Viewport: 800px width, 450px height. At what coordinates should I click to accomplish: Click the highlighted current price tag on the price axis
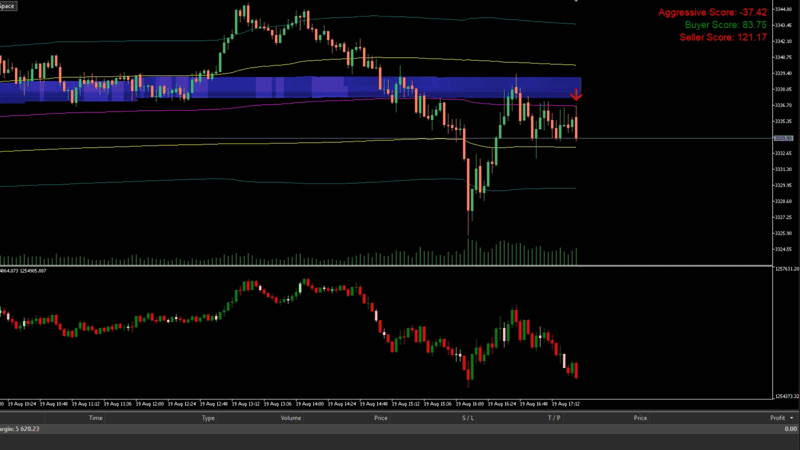(x=783, y=138)
